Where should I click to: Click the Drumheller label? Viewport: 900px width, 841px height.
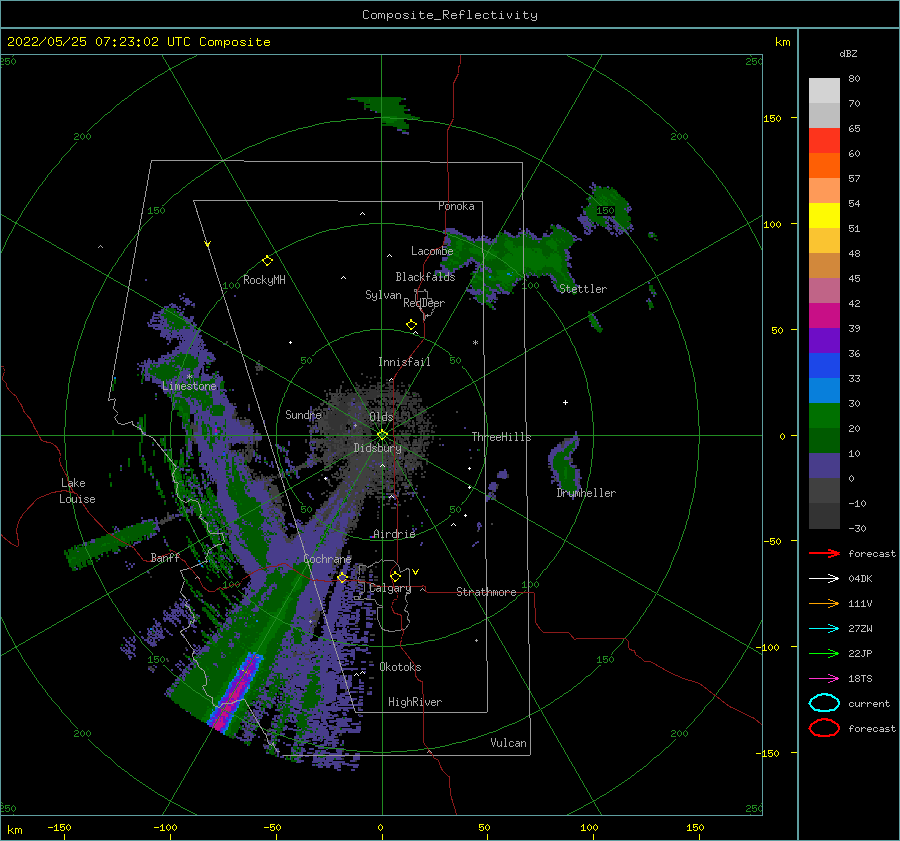[586, 493]
